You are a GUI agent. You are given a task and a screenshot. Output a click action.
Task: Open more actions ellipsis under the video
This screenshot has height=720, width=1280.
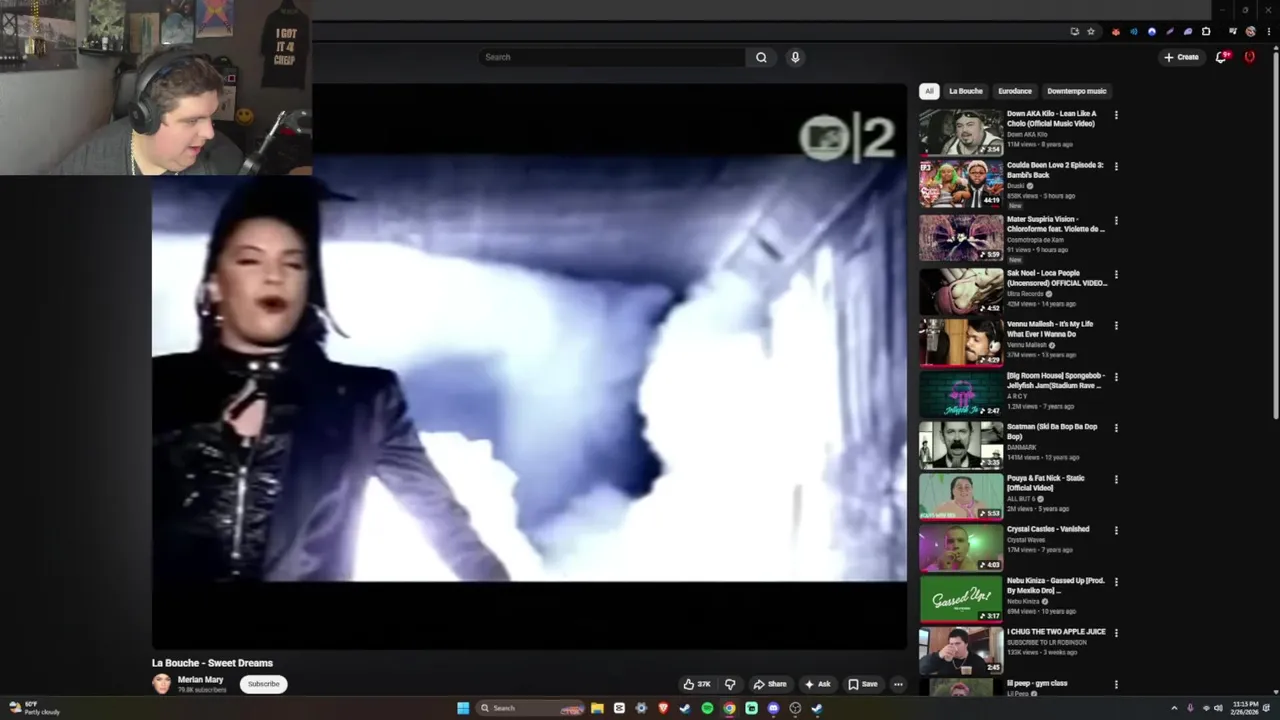coord(898,684)
